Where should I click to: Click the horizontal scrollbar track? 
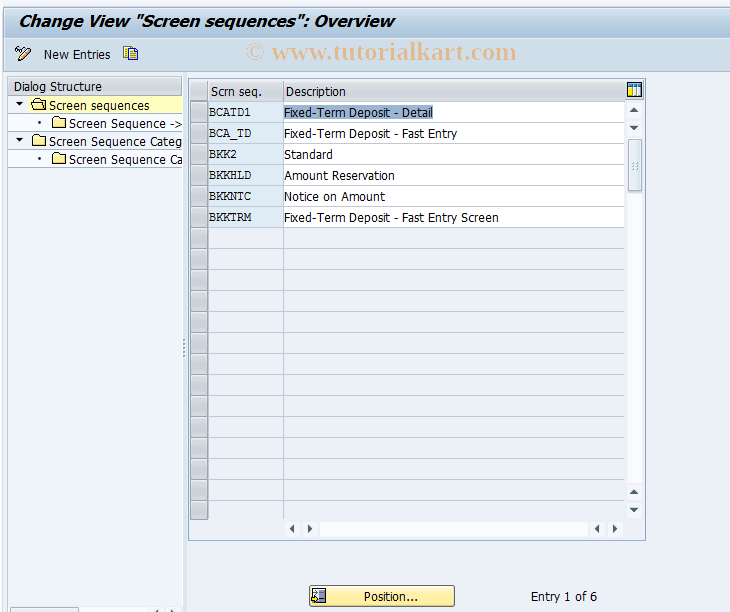click(x=454, y=529)
